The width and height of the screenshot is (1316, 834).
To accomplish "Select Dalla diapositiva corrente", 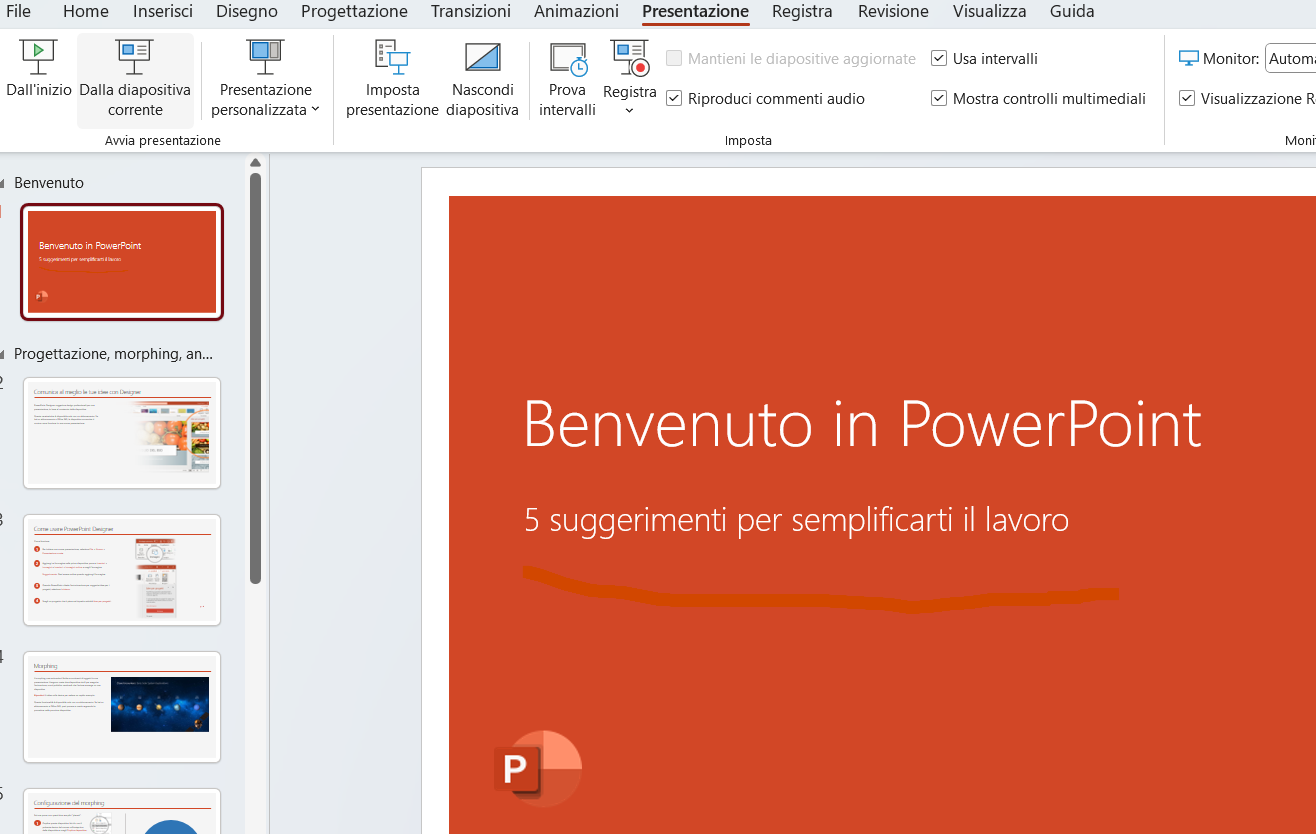I will (134, 78).
